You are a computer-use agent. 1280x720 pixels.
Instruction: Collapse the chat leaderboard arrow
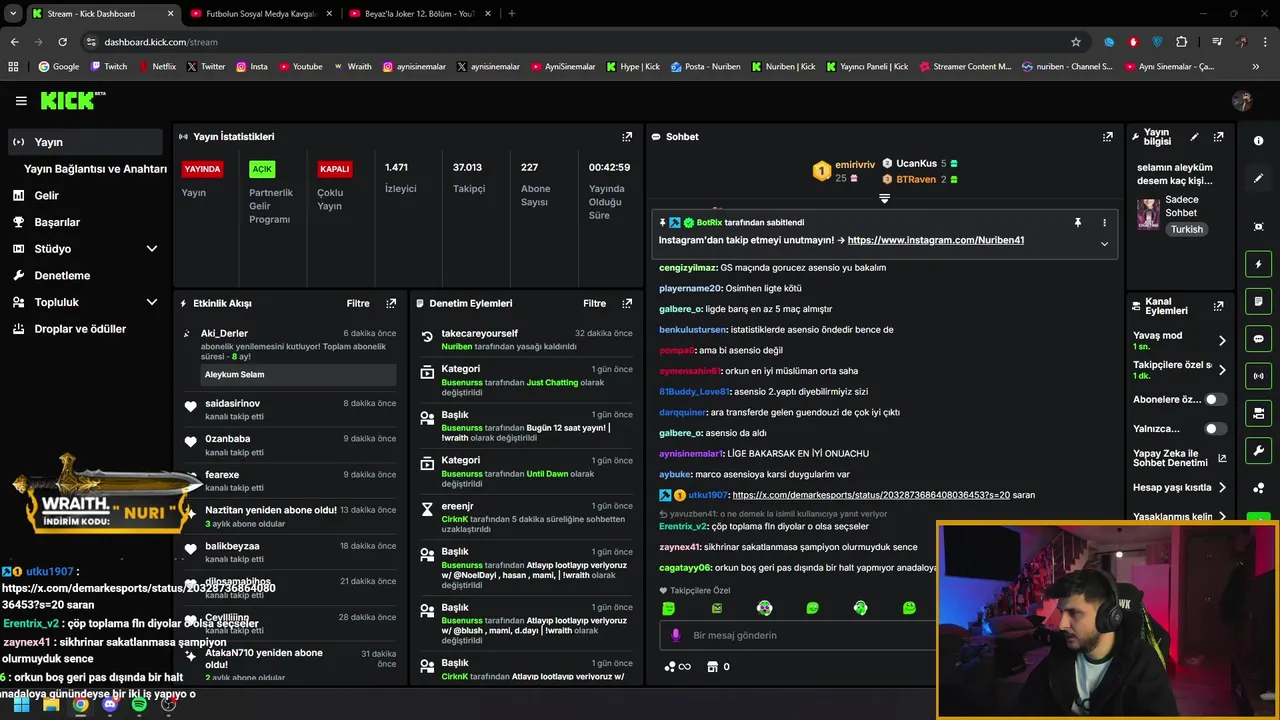coord(884,199)
